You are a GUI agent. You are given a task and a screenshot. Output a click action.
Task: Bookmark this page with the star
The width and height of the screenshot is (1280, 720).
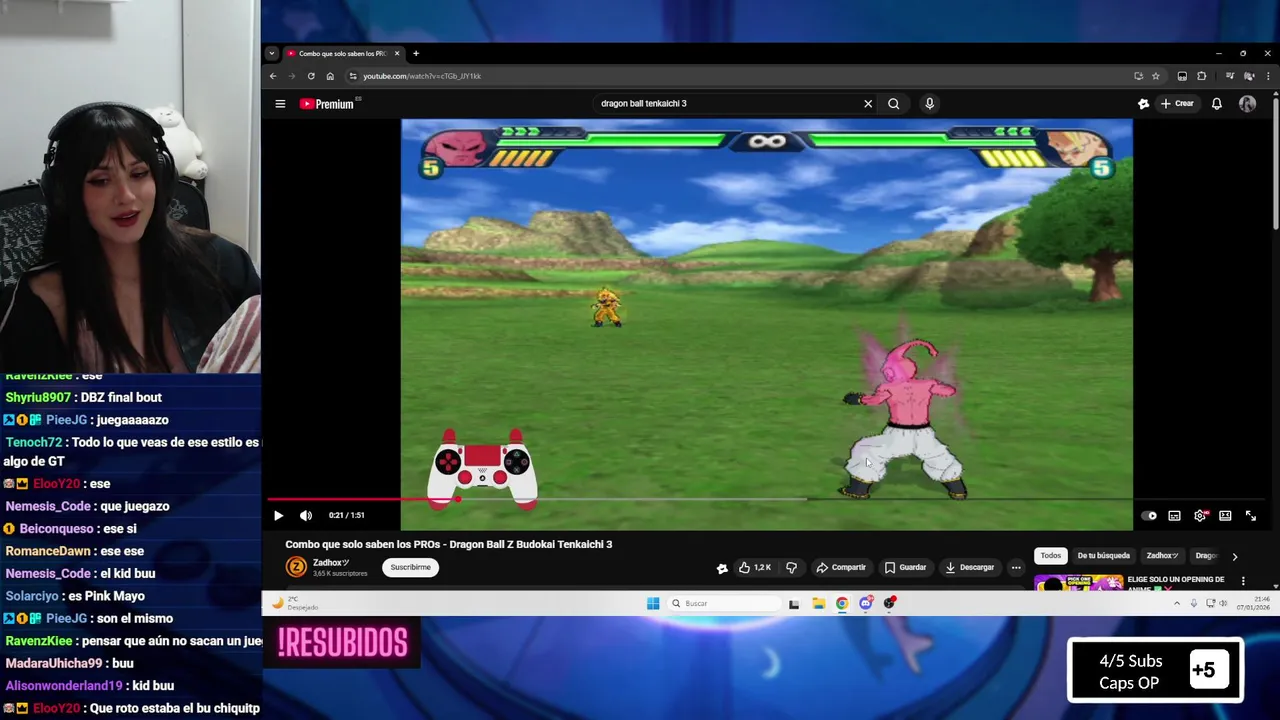point(1156,76)
